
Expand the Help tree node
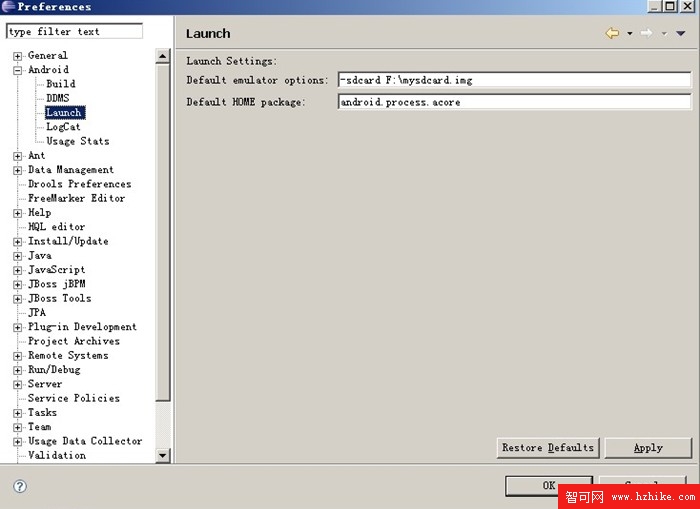17,213
